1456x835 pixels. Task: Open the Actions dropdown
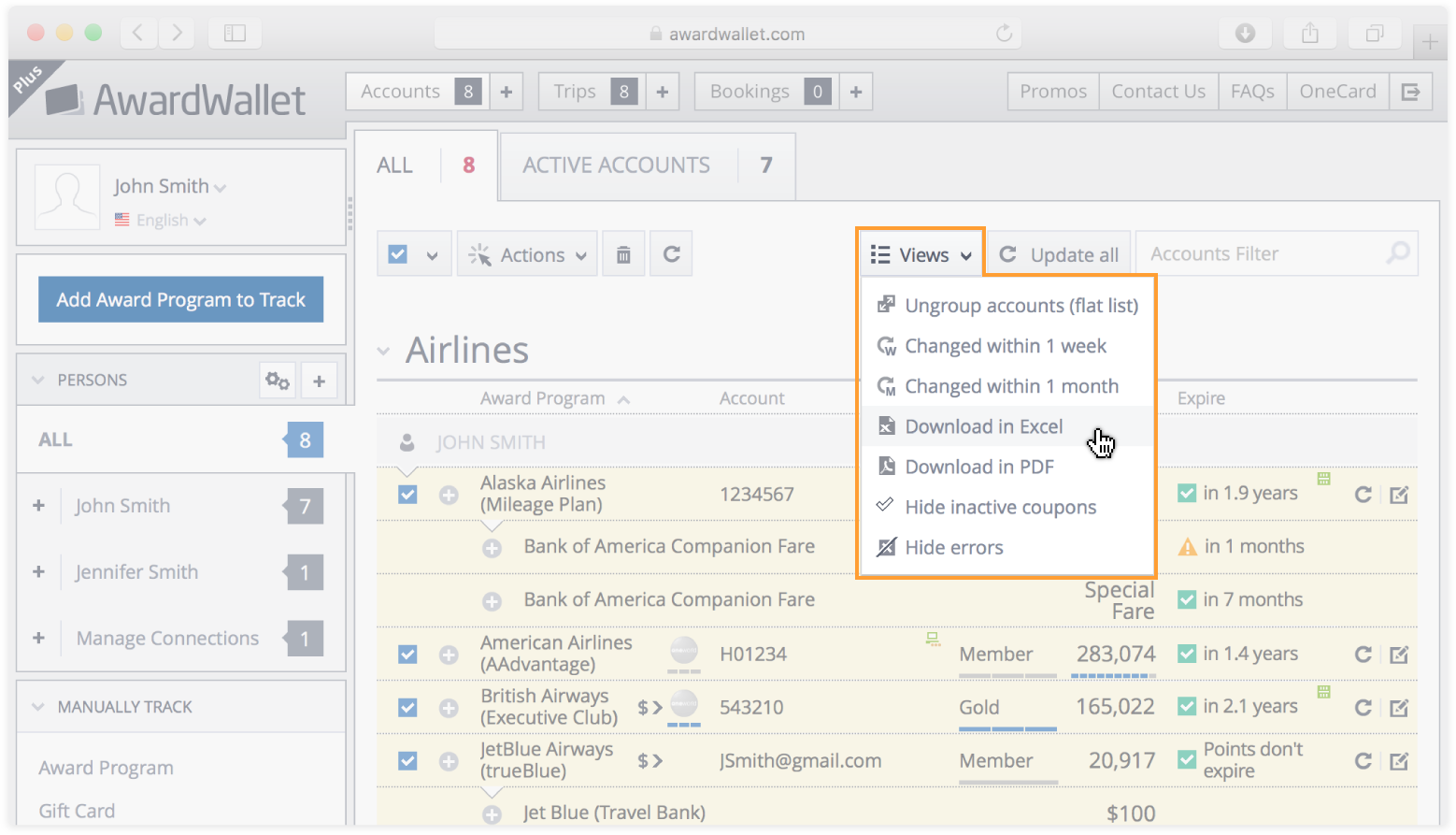coord(527,254)
